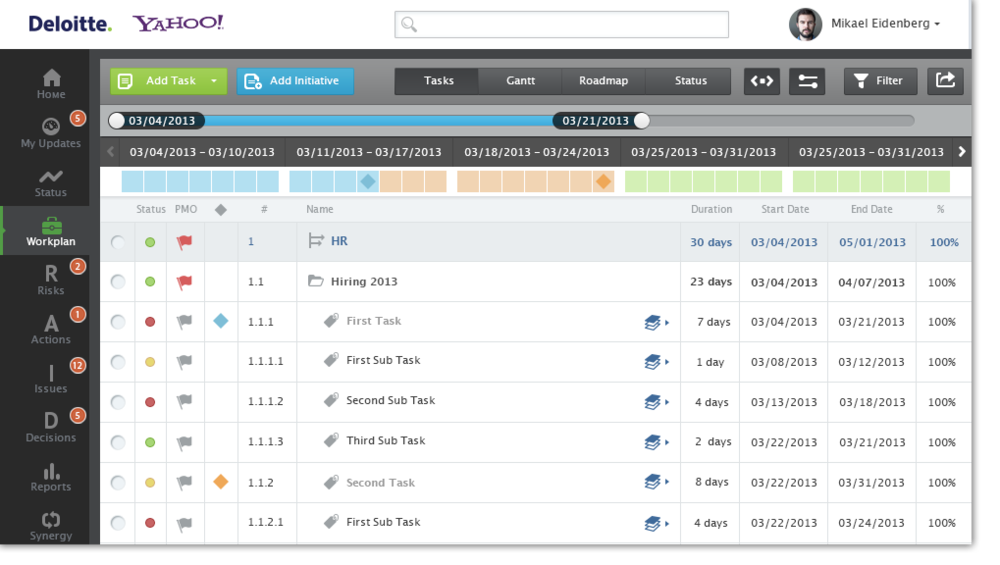Viewport: 1000px width, 565px height.
Task: Switch to the Gantt tab
Action: [x=520, y=81]
